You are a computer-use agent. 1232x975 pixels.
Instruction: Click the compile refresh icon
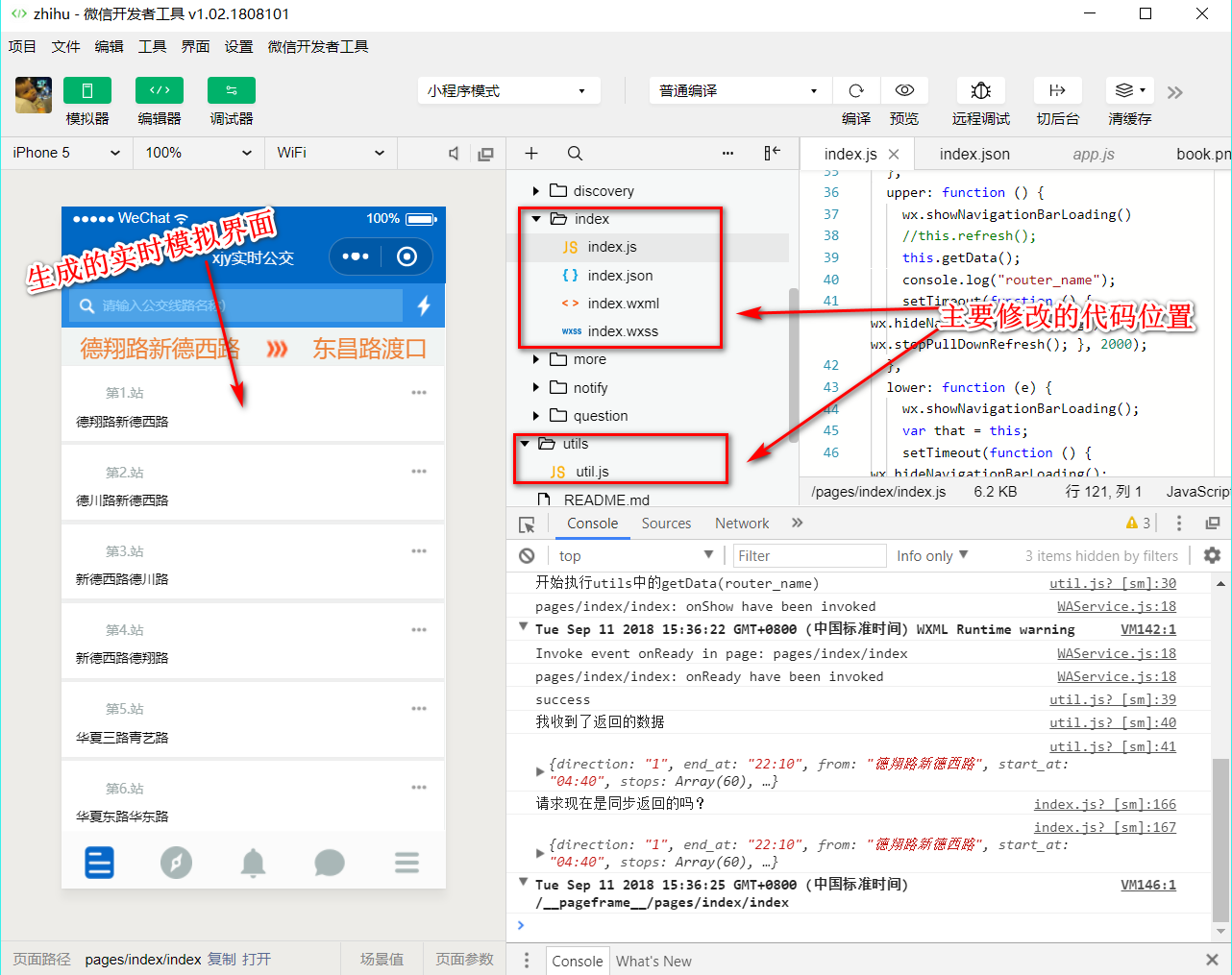[x=855, y=90]
